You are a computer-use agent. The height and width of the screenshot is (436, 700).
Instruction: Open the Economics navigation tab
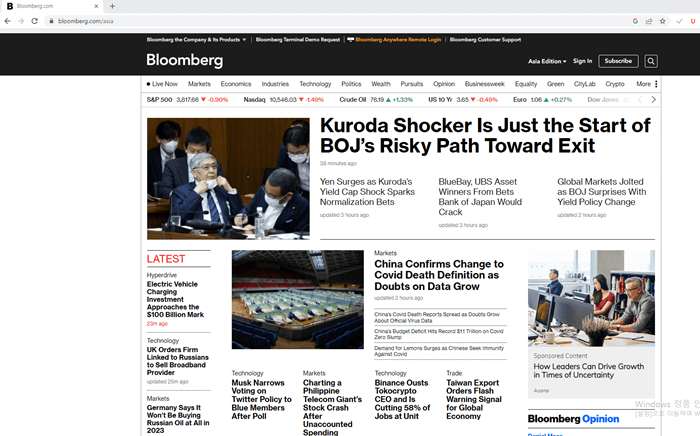[x=236, y=84]
